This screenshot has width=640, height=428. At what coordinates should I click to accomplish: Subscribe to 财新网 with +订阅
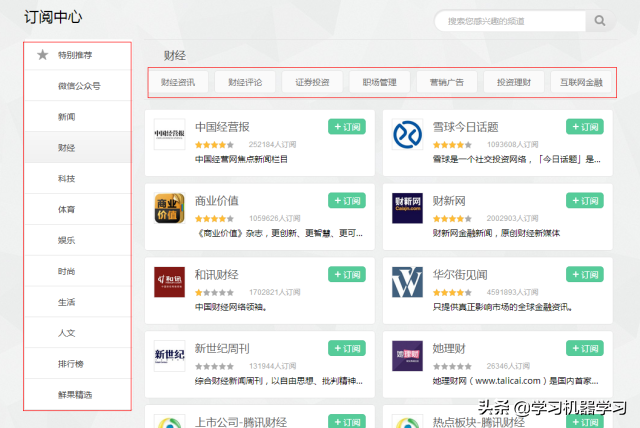click(x=585, y=201)
